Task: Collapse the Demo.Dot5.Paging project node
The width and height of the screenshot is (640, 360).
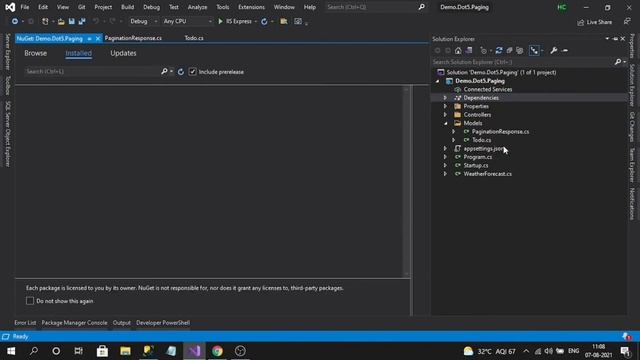Action: click(x=437, y=81)
